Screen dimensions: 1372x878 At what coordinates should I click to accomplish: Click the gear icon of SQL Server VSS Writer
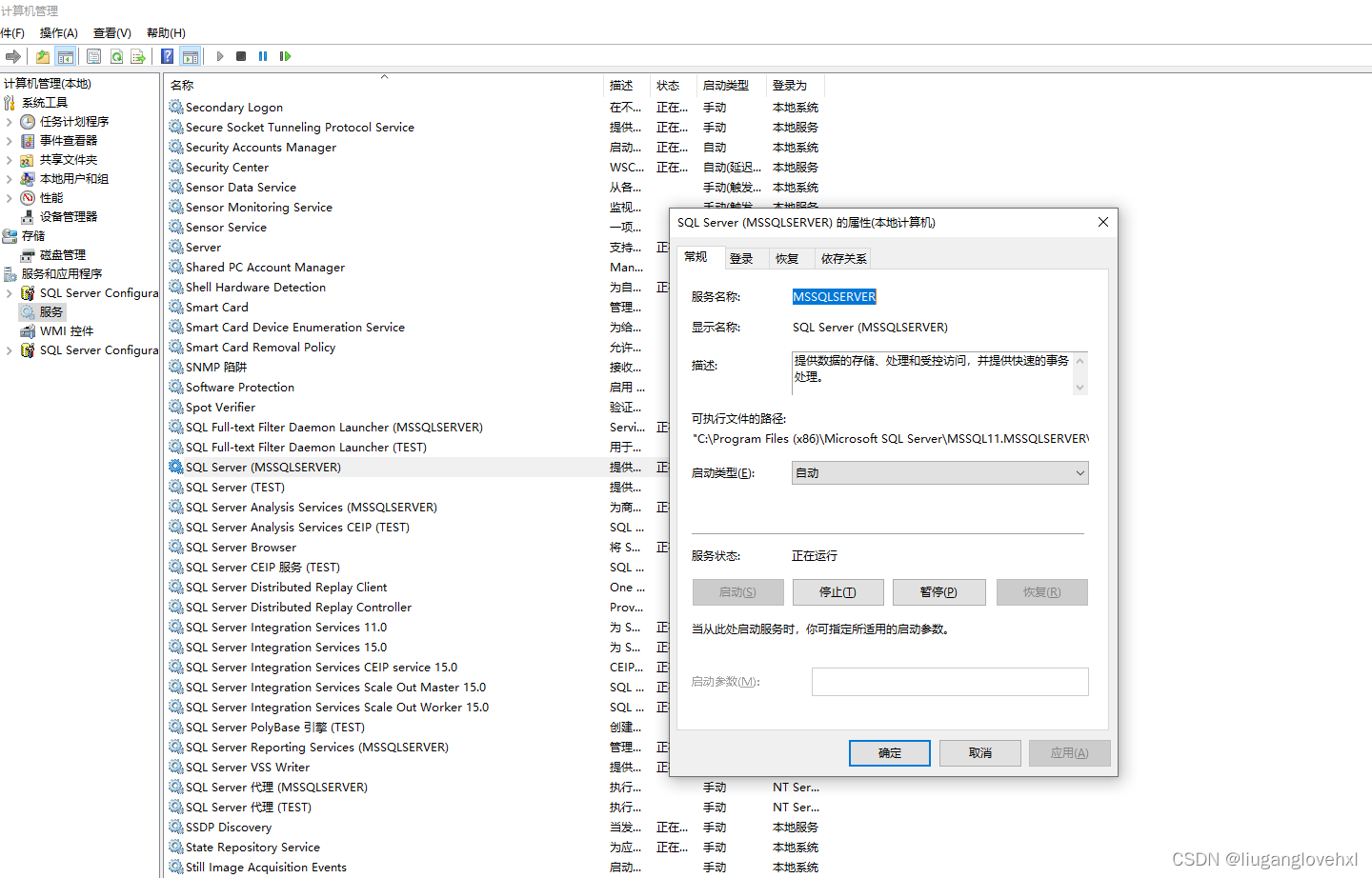[176, 767]
